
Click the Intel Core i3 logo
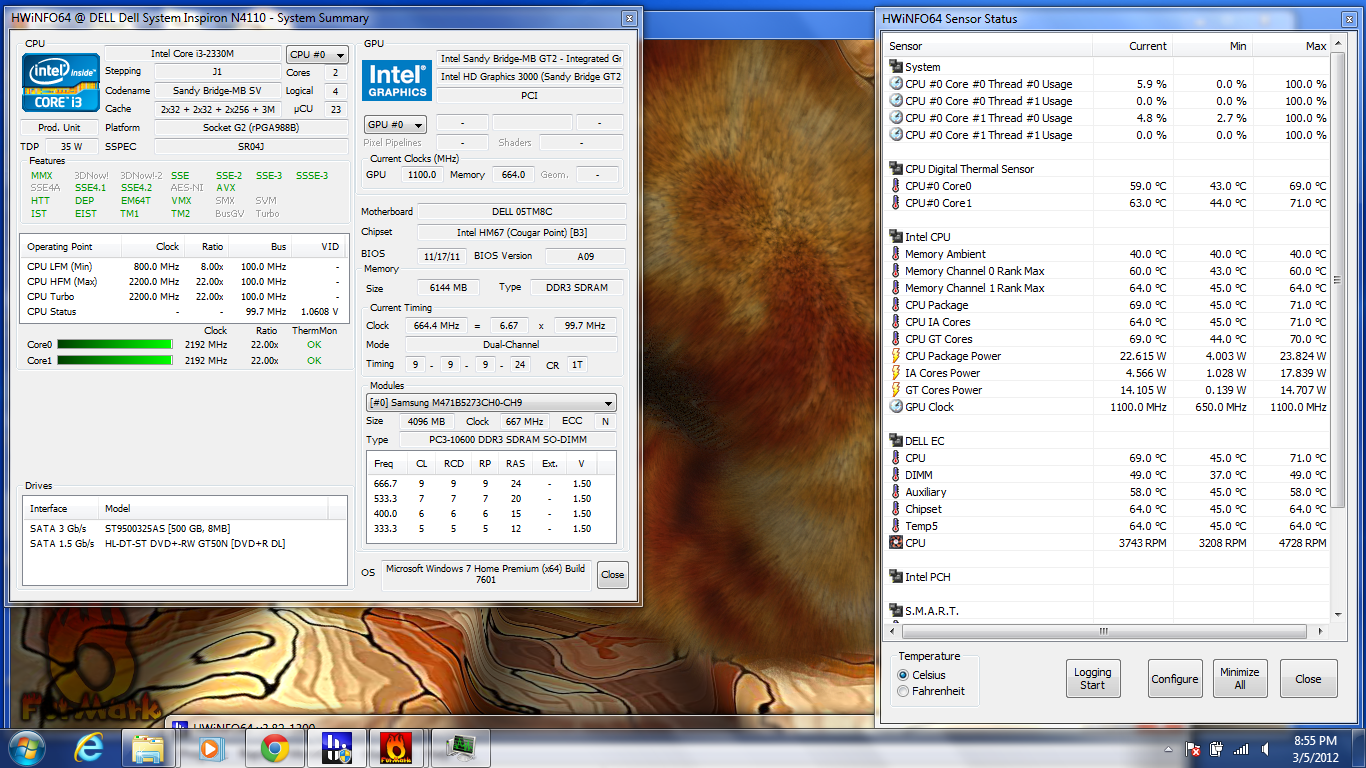click(x=61, y=82)
